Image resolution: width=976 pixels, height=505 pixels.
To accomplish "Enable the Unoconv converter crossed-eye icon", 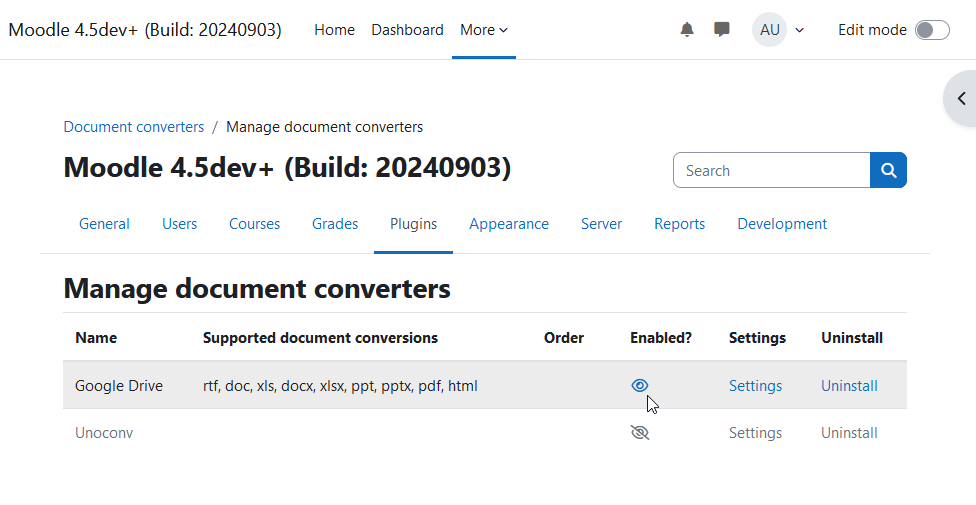I will [639, 433].
